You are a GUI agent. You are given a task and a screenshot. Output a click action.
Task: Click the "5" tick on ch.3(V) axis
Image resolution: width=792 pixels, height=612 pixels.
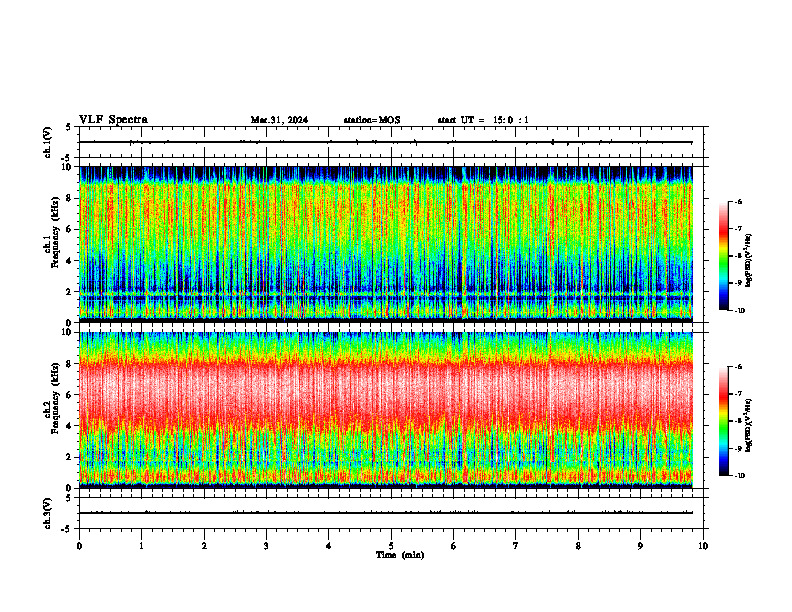69,498
